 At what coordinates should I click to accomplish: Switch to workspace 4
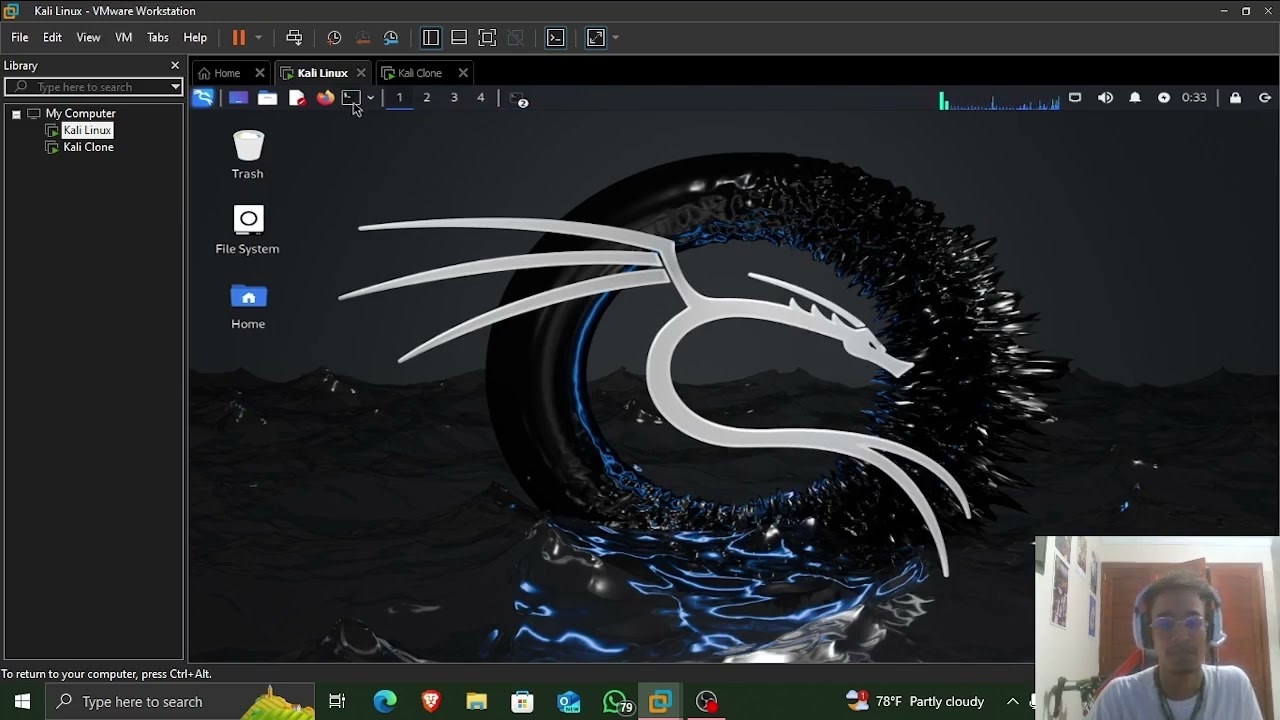click(x=481, y=97)
